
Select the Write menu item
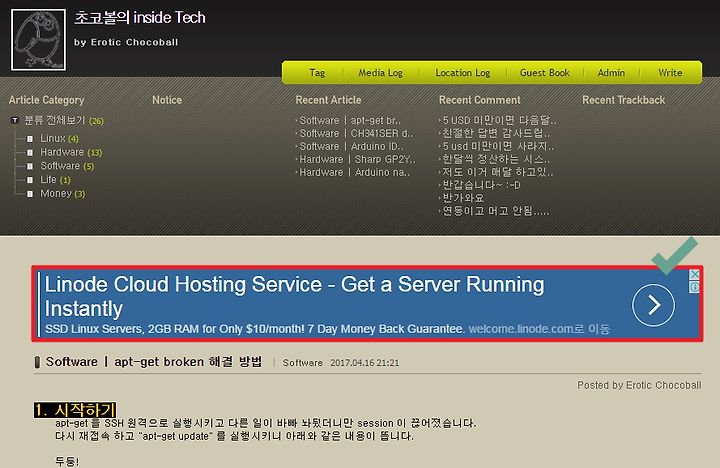670,73
